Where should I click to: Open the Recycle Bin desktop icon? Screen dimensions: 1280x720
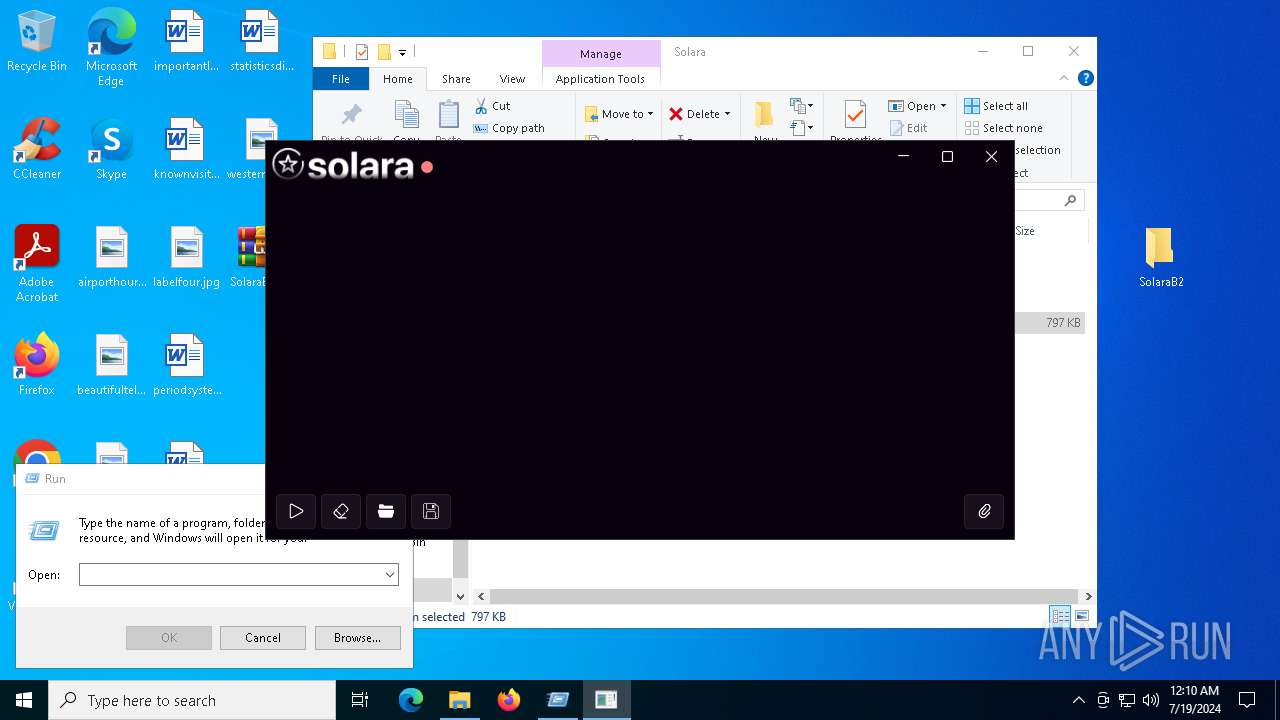point(37,42)
